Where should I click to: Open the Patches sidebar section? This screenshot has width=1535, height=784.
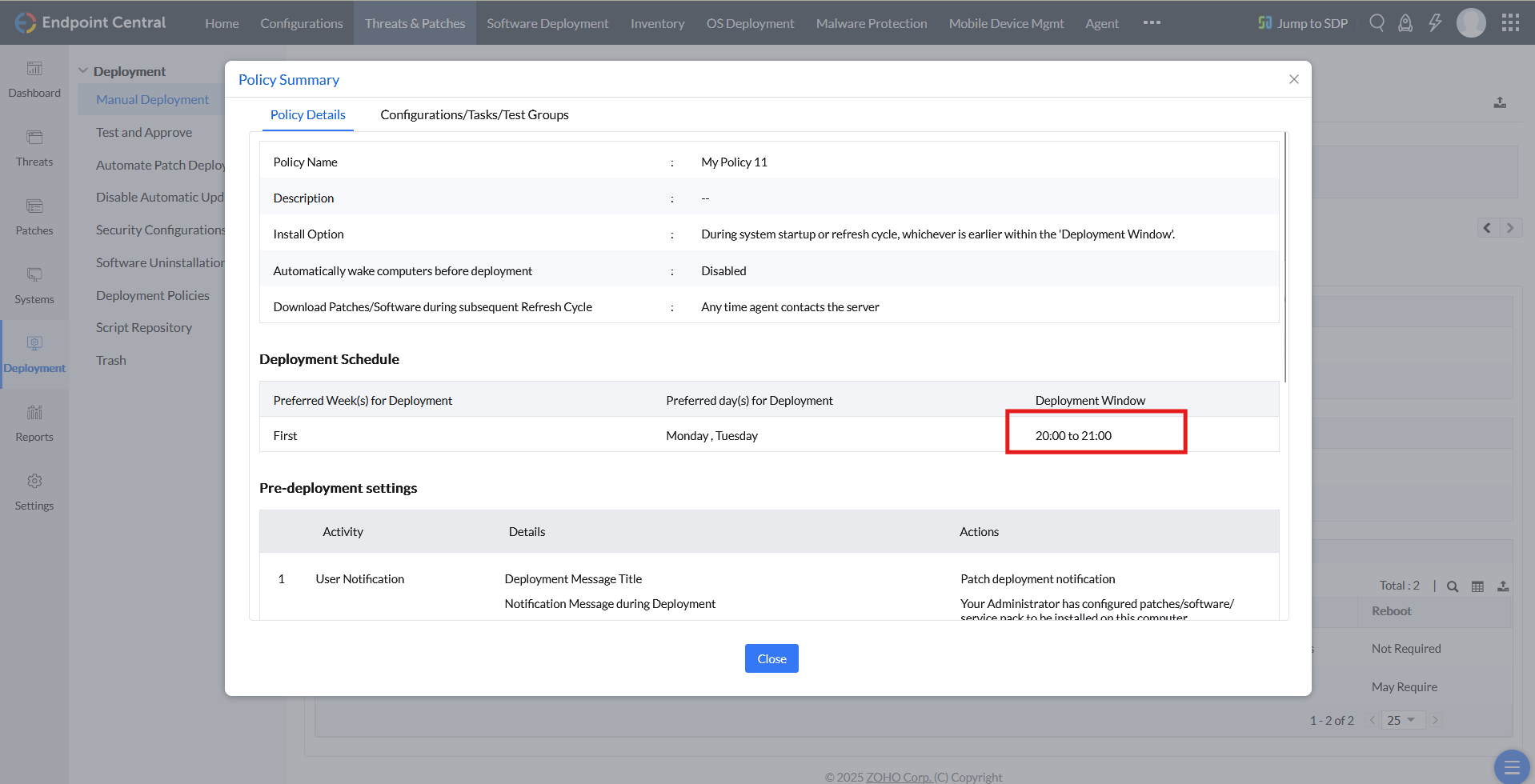[x=34, y=218]
